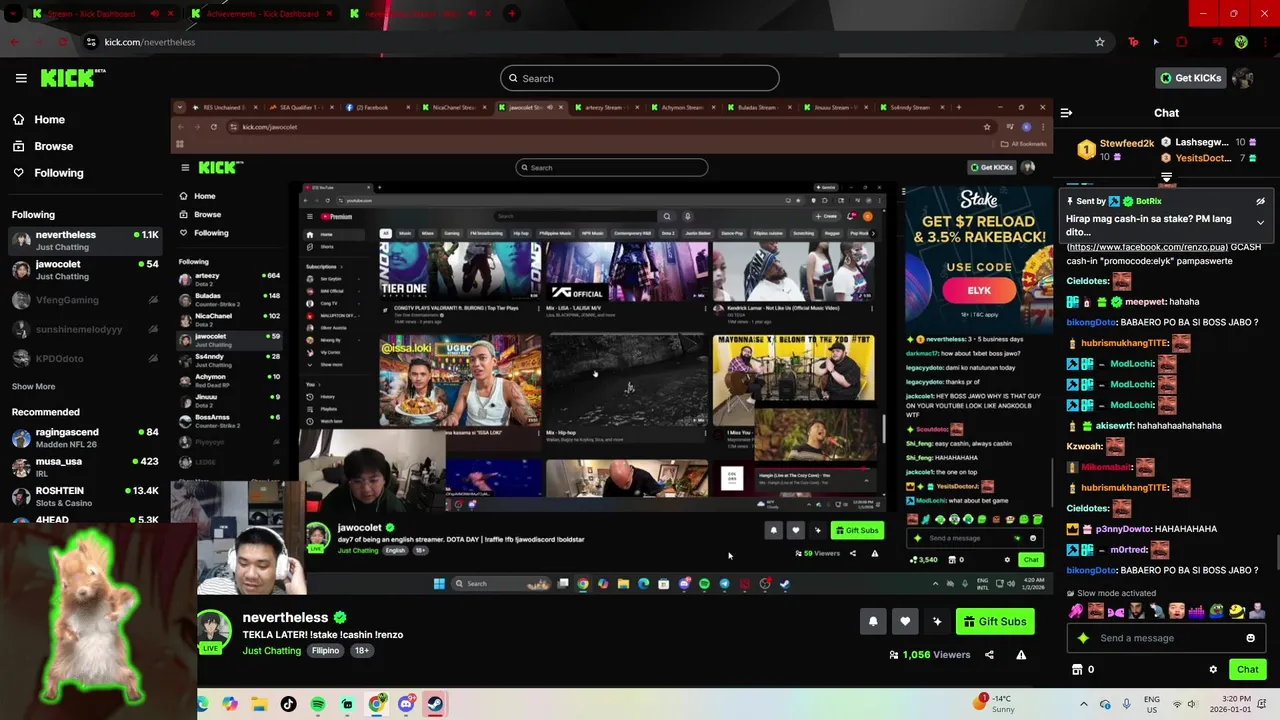Hide the pinned BotRix message
Image resolution: width=1280 pixels, height=720 pixels.
pyautogui.click(x=1260, y=201)
